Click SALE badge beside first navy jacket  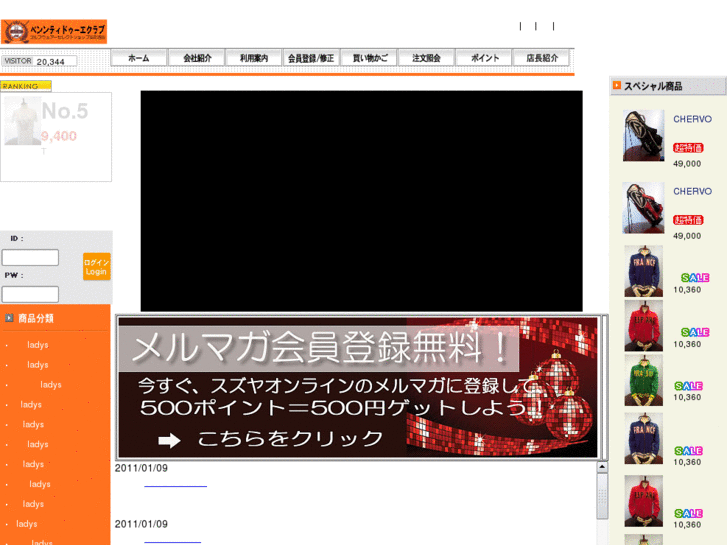[x=695, y=278]
